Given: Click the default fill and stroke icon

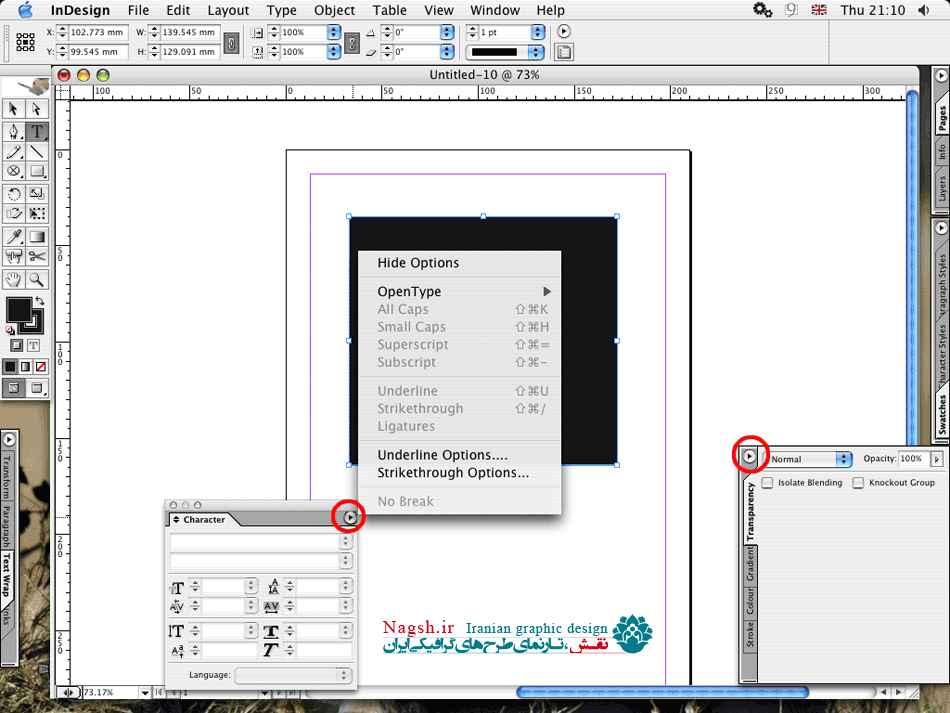Looking at the screenshot, I should point(10,330).
